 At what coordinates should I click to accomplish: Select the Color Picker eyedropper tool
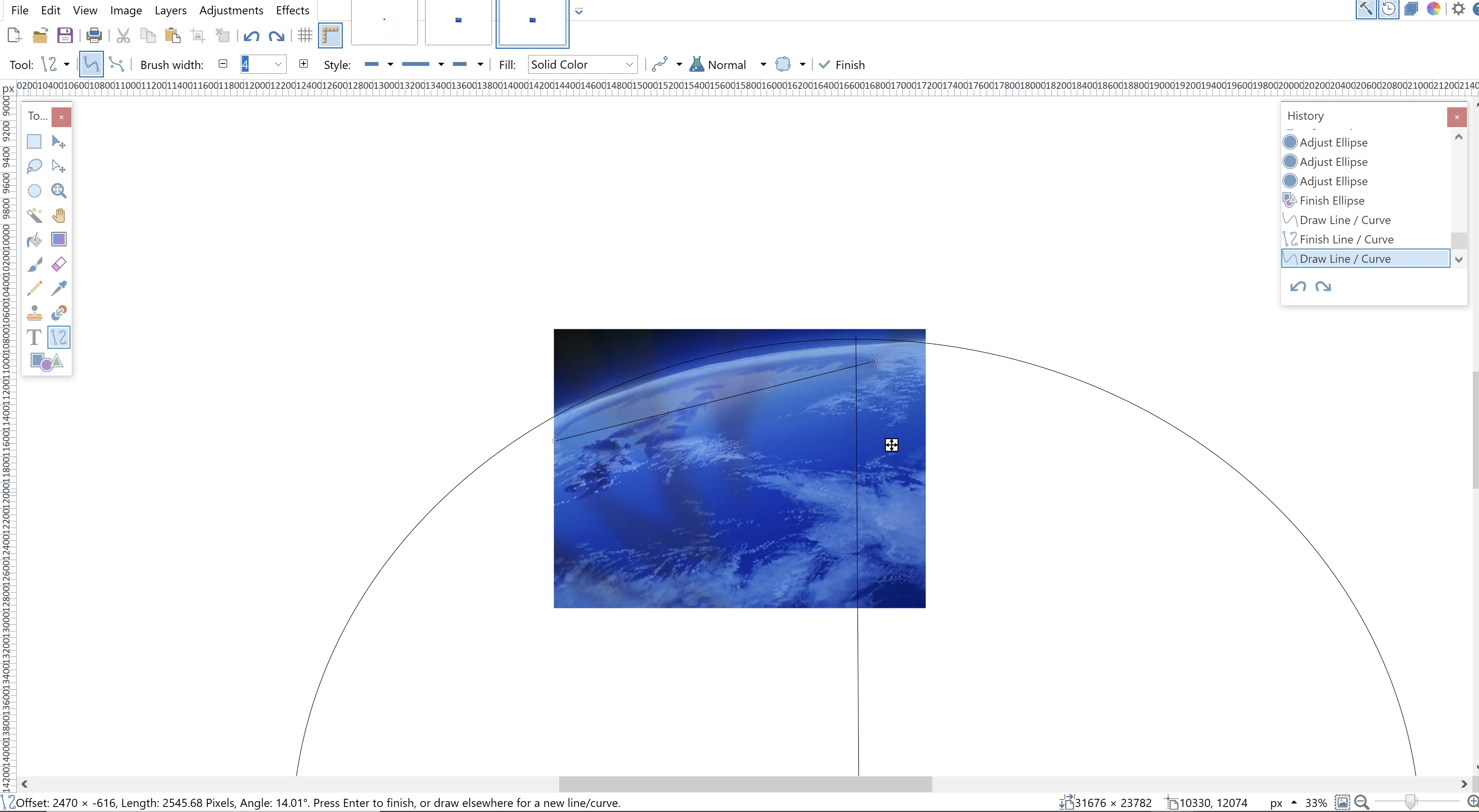coord(59,288)
